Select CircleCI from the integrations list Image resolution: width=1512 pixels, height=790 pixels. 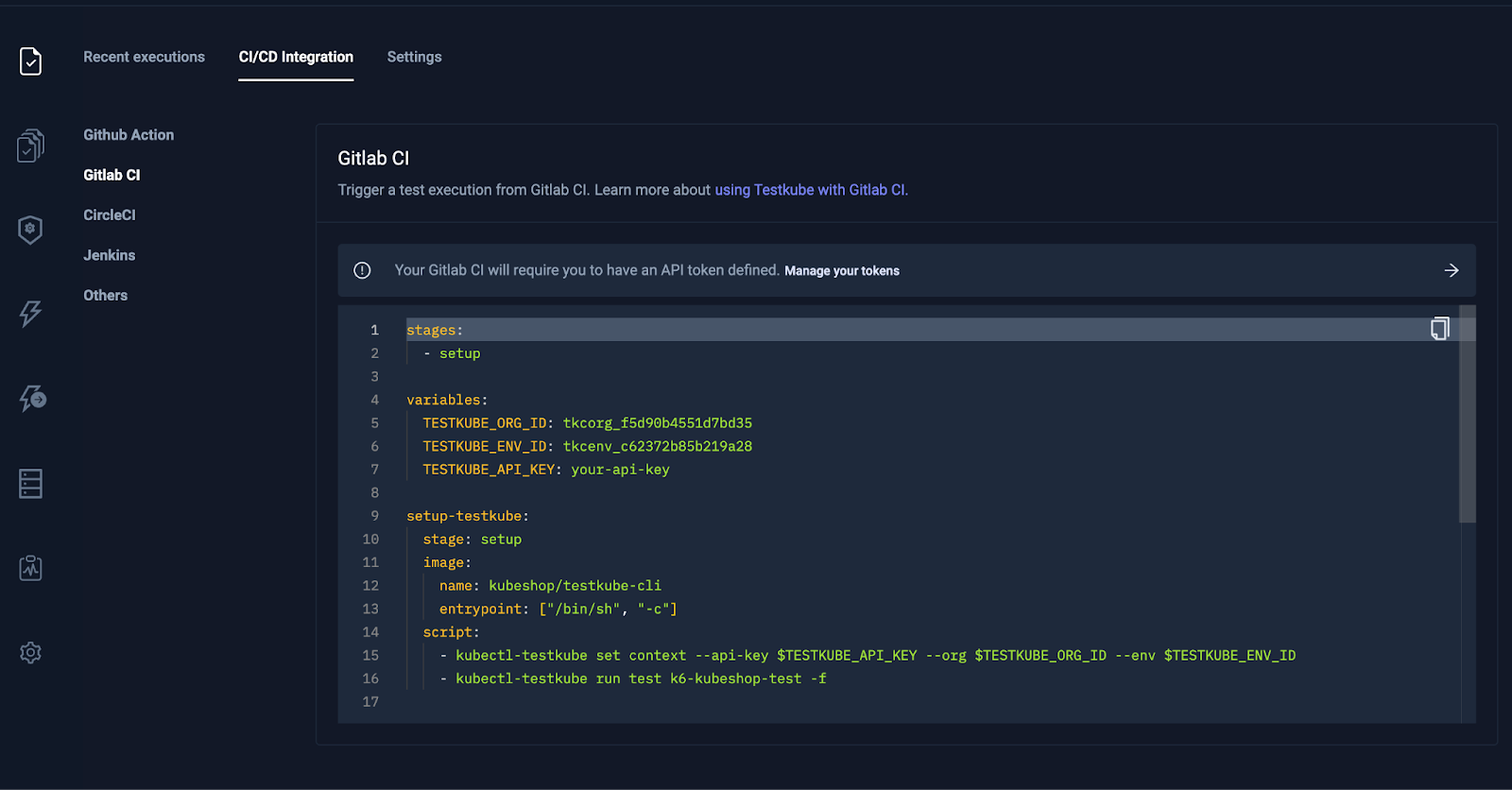pos(110,215)
